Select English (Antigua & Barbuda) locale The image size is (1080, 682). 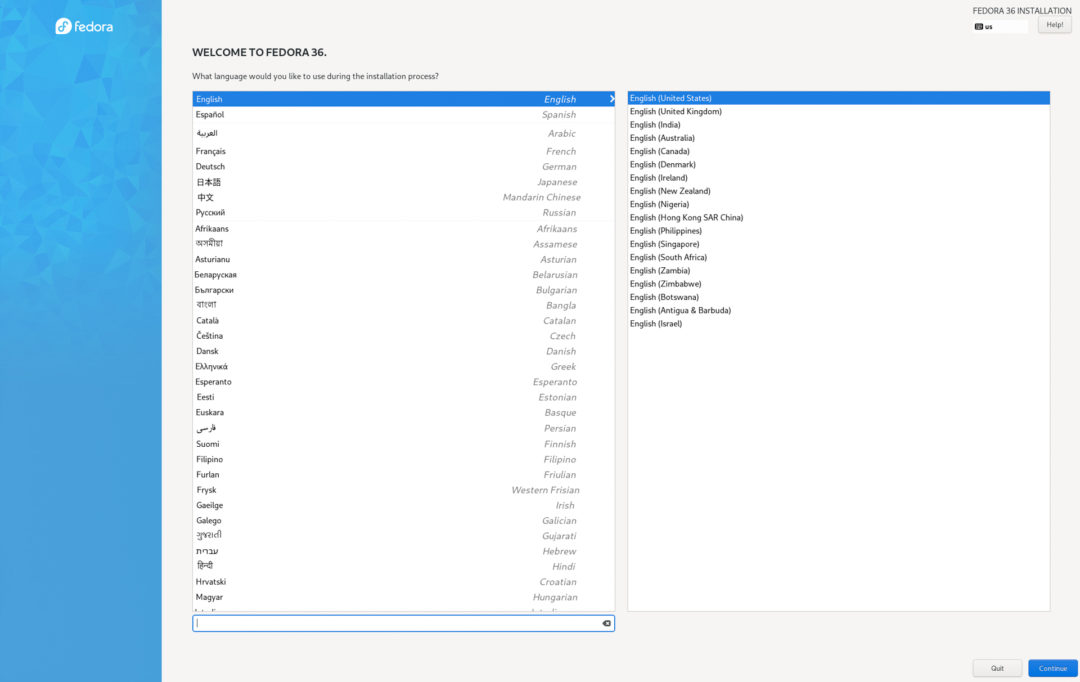(838, 311)
